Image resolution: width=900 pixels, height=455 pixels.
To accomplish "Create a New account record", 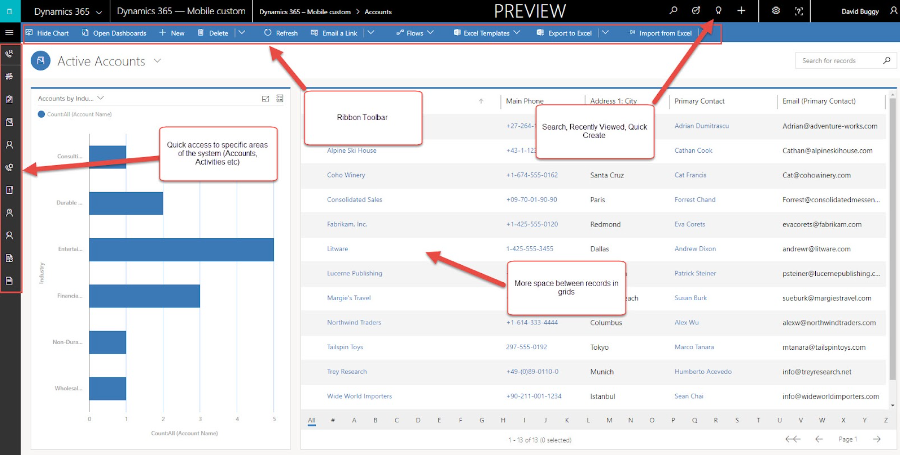I will pos(172,33).
